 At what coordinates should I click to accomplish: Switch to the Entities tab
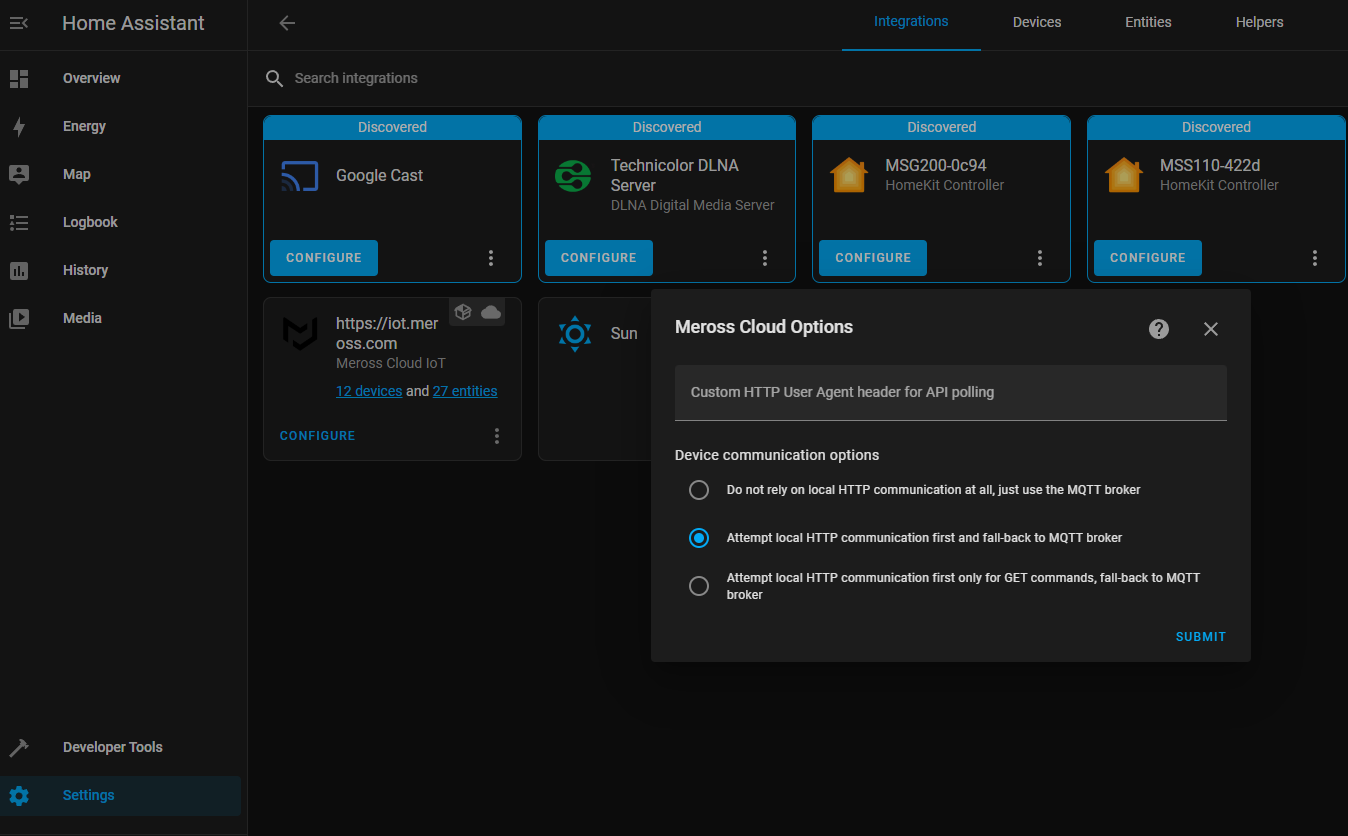(1148, 22)
